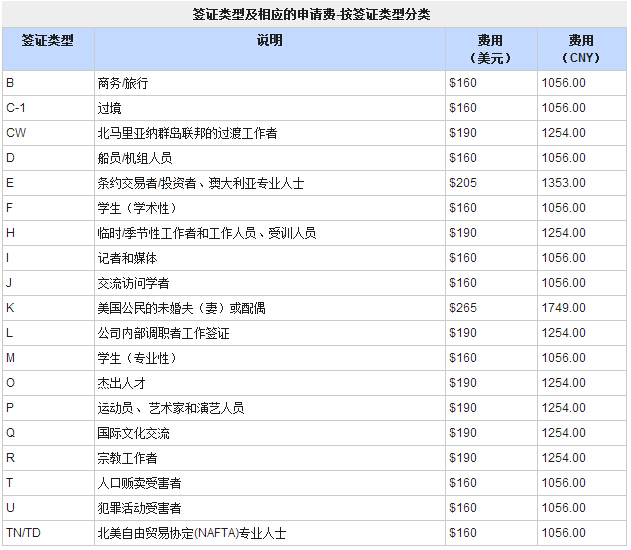Click the 交流访问学者 description cell

coord(270,283)
